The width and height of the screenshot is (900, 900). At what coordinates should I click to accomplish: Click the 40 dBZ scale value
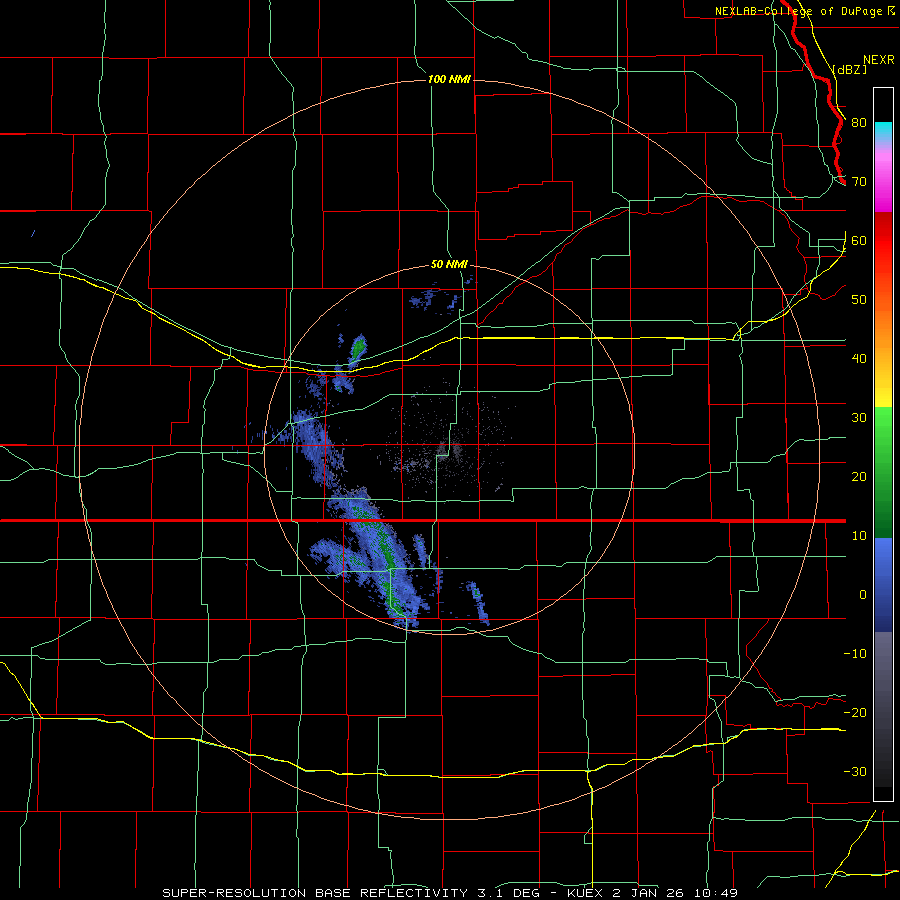tap(859, 359)
